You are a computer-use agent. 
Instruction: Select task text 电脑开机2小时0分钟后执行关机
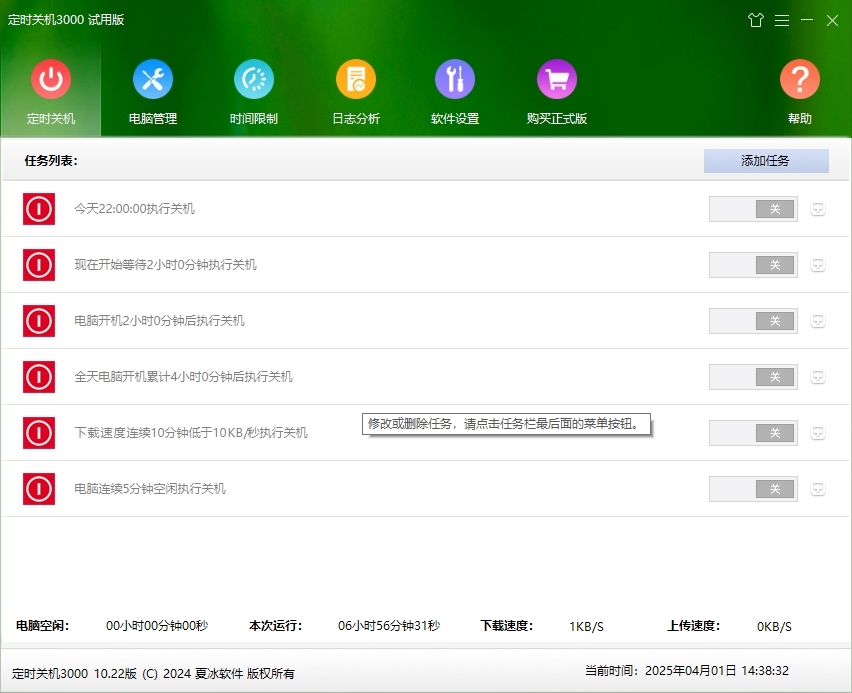coord(159,321)
